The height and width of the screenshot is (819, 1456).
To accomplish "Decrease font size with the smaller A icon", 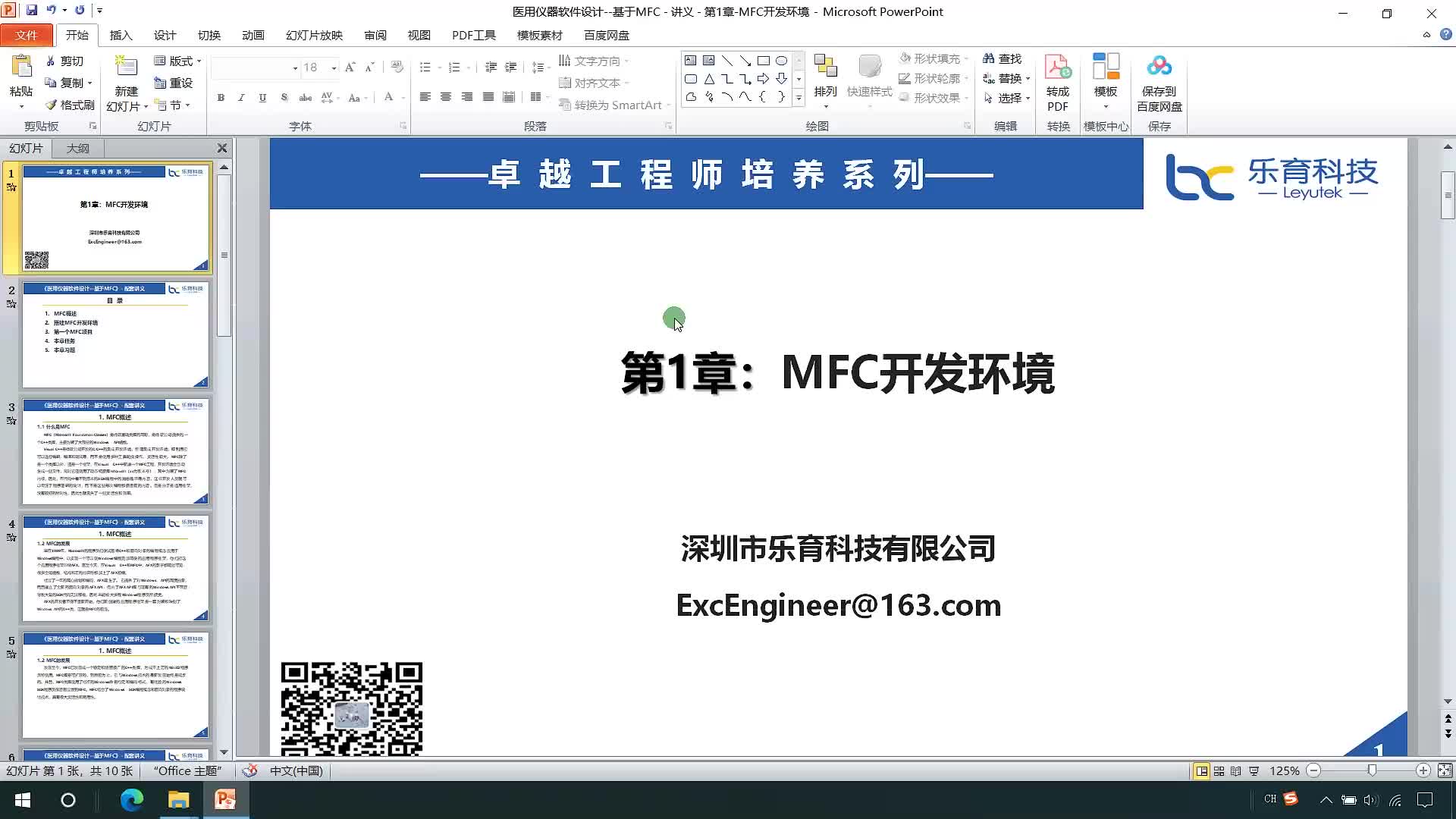I will pos(370,67).
